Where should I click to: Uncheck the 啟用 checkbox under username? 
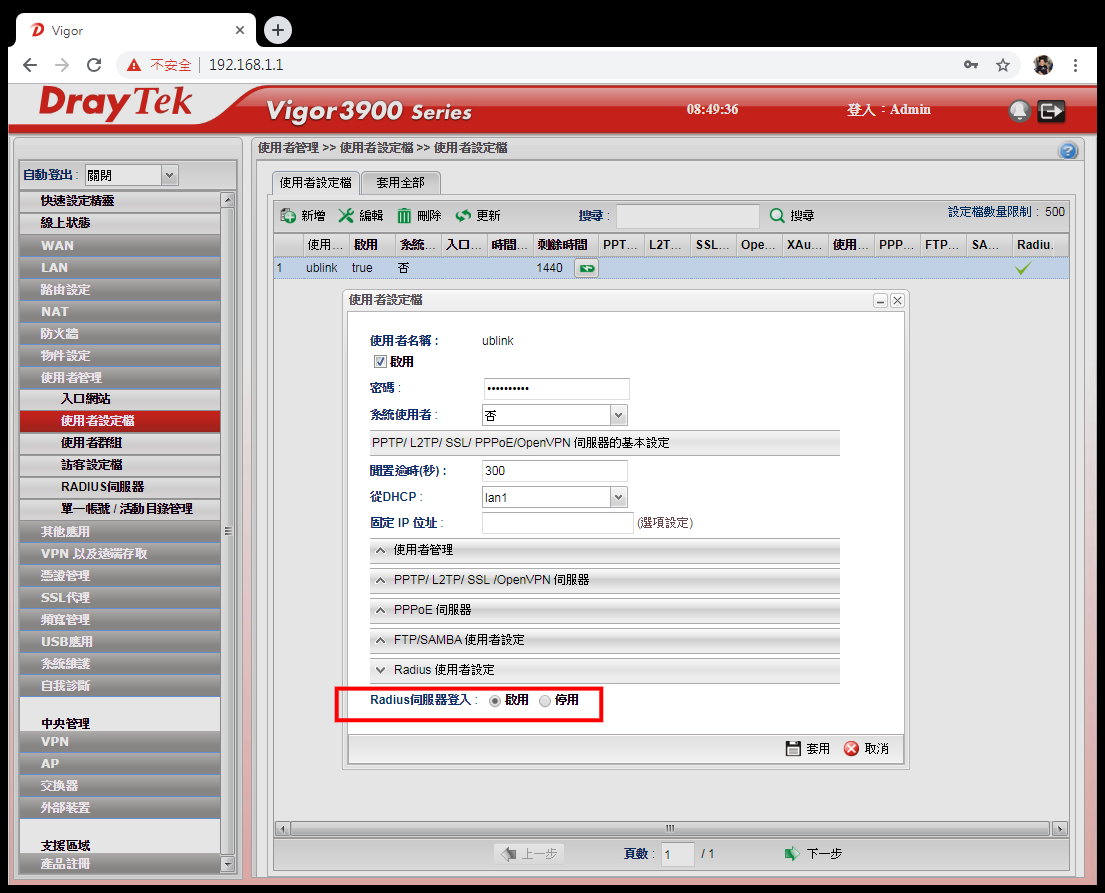pyautogui.click(x=380, y=362)
